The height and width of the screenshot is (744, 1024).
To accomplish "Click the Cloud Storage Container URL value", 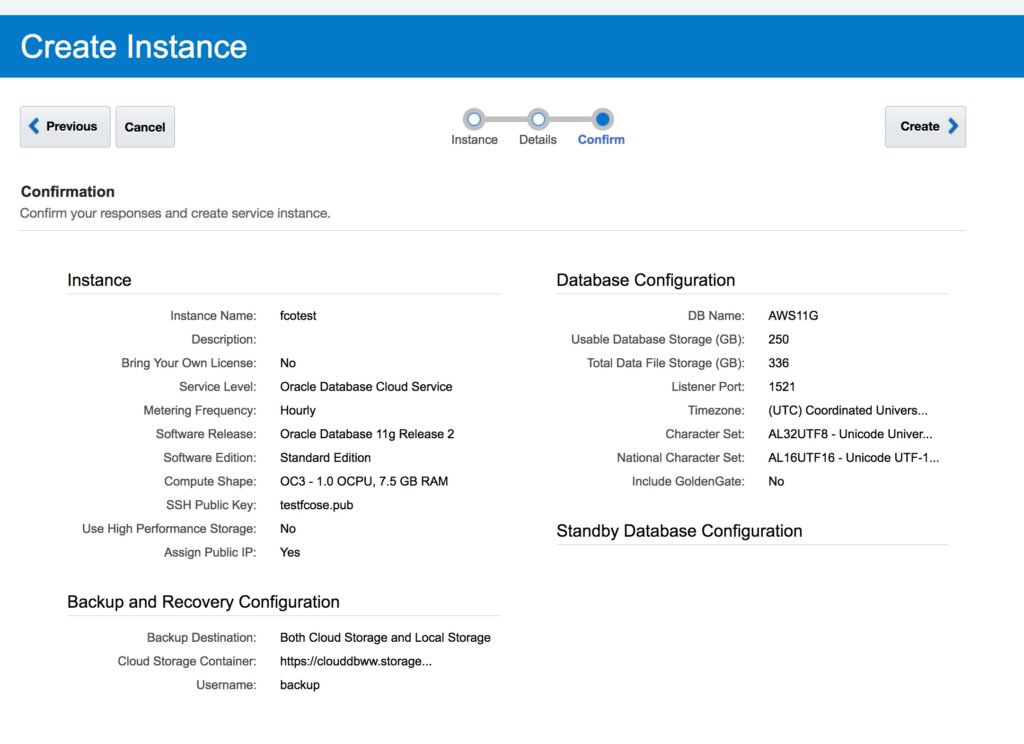I will [355, 662].
